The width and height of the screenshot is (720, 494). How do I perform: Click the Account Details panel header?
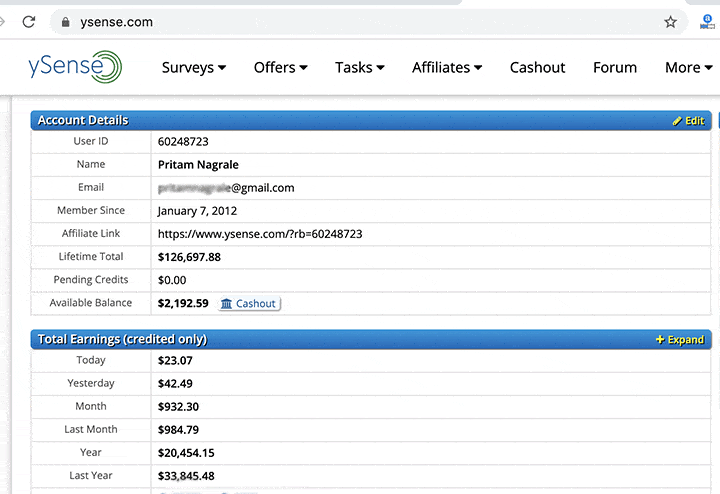click(371, 120)
